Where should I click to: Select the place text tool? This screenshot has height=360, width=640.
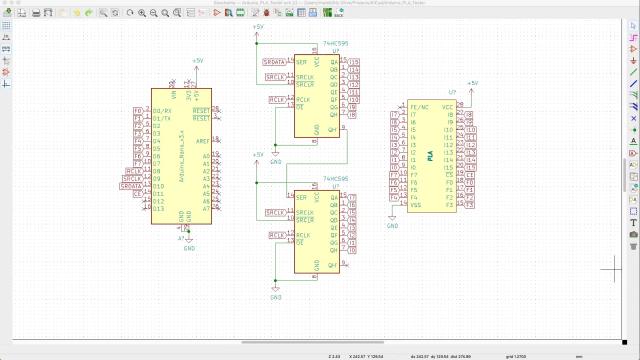pos(633,223)
